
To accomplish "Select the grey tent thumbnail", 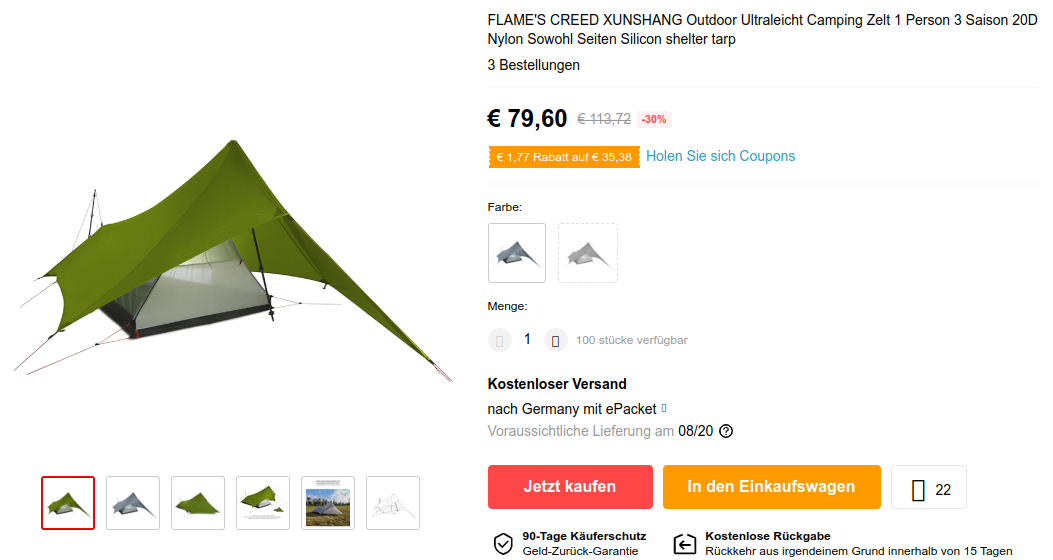I will click(x=133, y=503).
